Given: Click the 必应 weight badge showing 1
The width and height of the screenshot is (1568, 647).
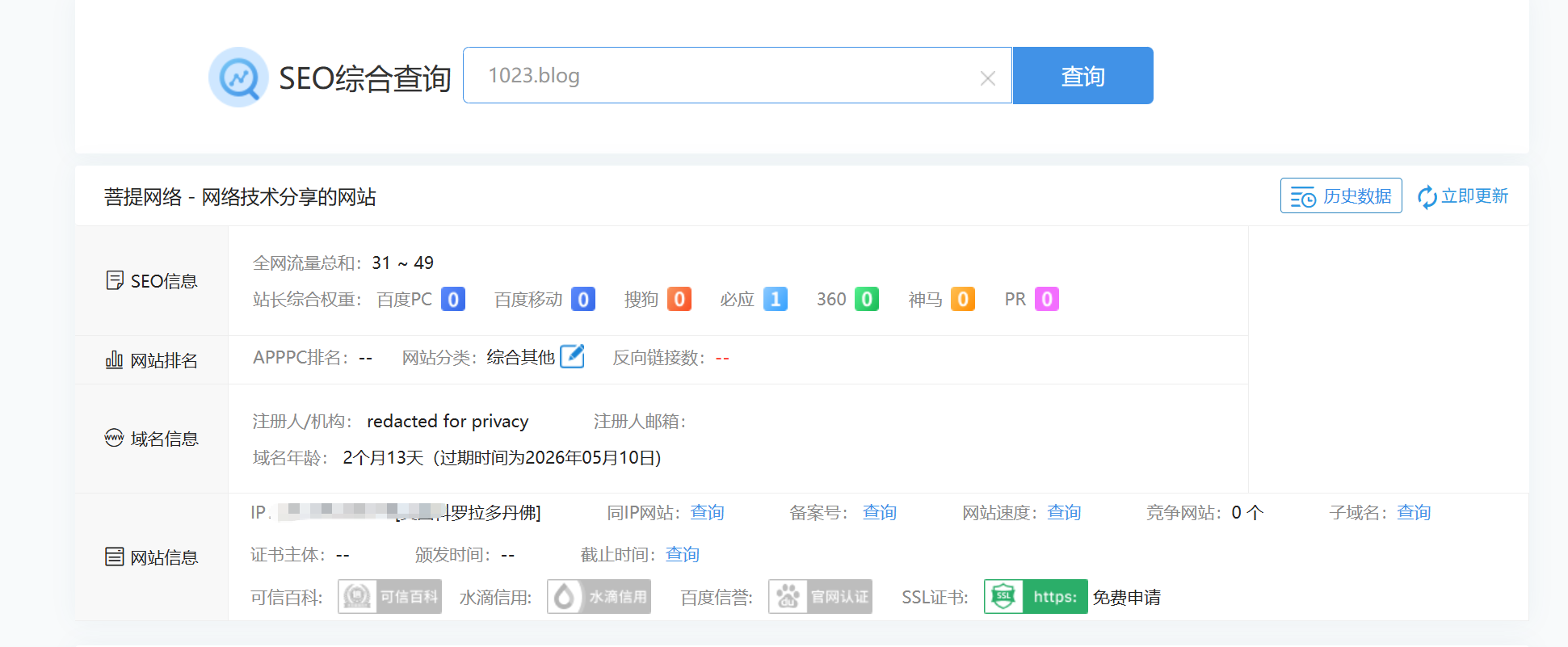Looking at the screenshot, I should tap(776, 300).
